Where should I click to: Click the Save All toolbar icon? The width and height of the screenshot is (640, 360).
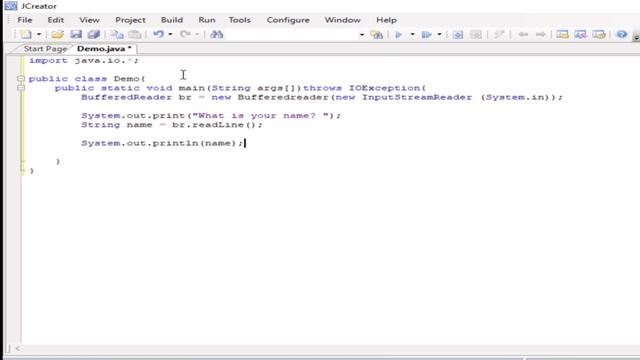pyautogui.click(x=94, y=35)
